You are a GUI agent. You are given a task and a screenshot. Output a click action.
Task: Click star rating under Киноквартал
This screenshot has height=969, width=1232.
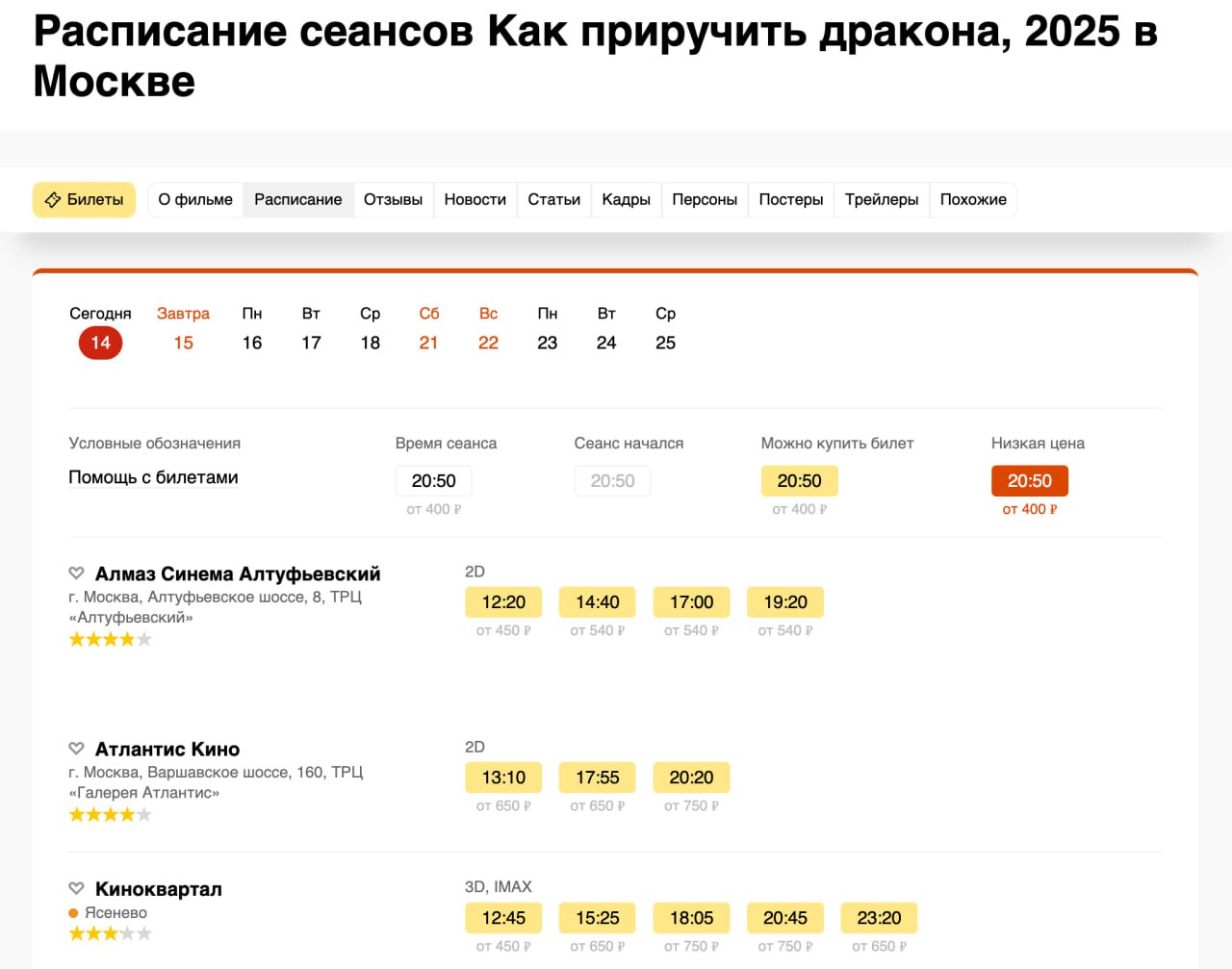110,933
